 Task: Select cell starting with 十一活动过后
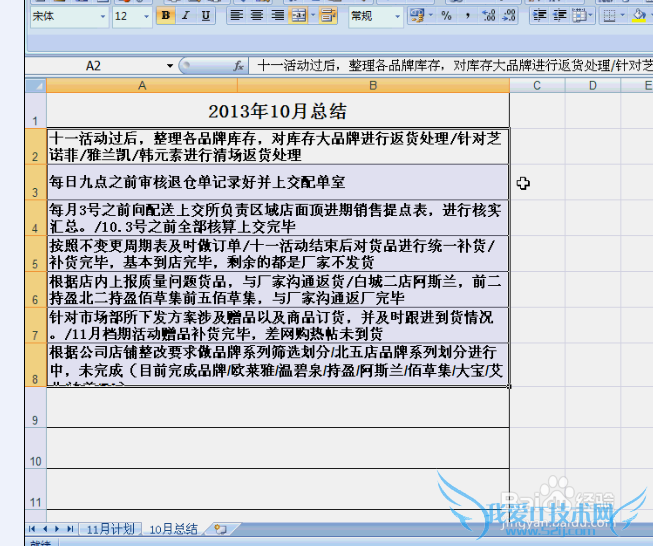click(278, 147)
